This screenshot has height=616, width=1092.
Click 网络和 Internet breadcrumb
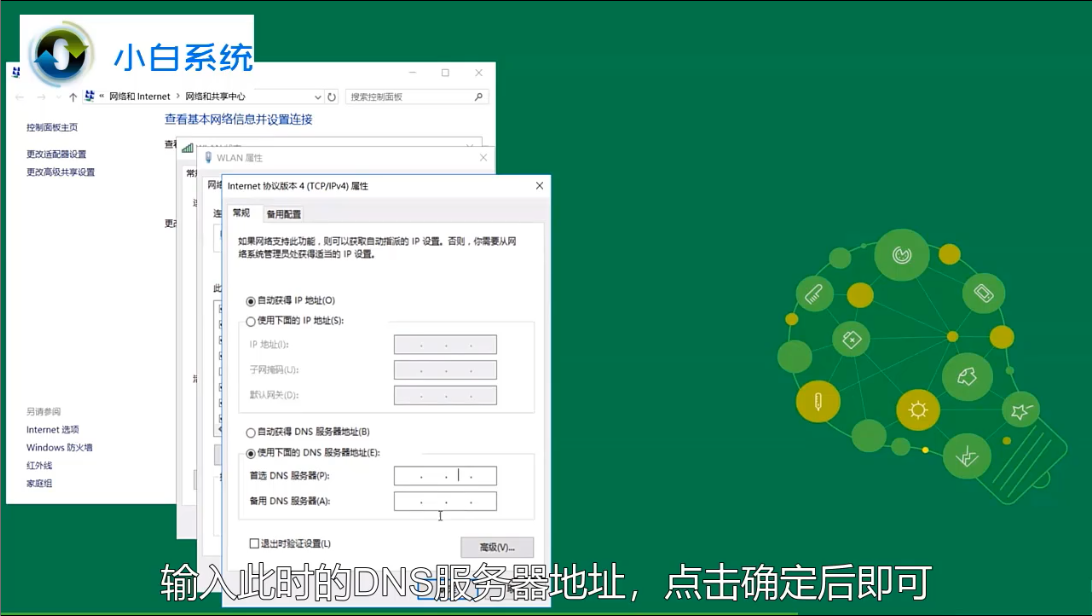[139, 97]
